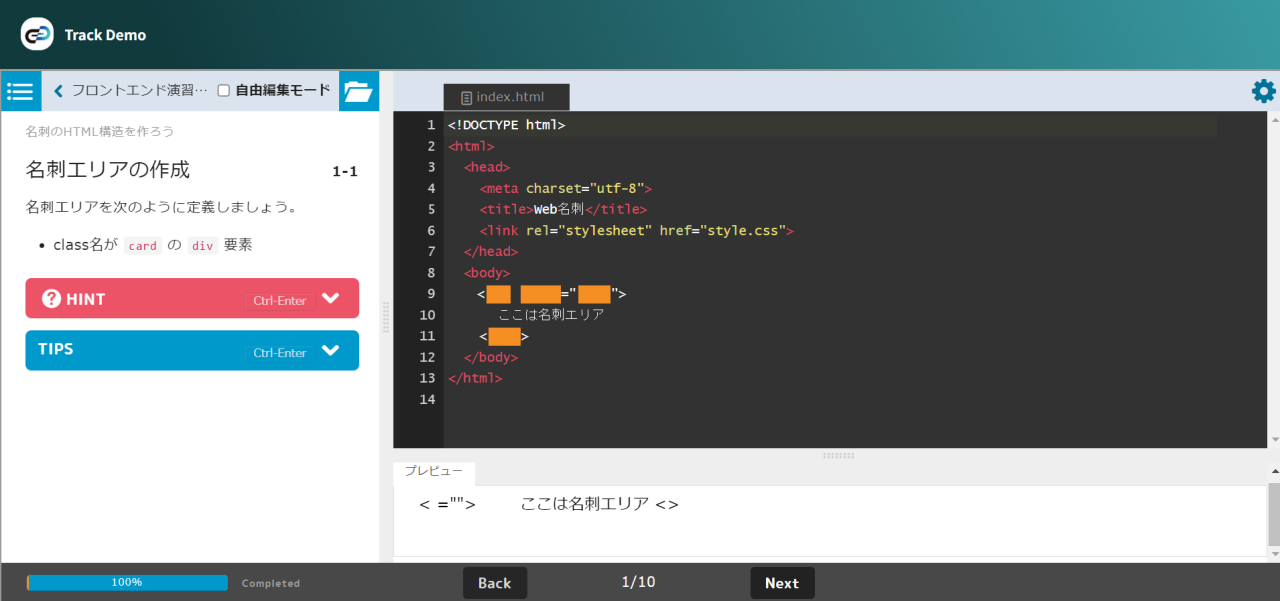Image resolution: width=1280 pixels, height=601 pixels.
Task: Expand the HINT panel chevron
Action: [x=331, y=298]
